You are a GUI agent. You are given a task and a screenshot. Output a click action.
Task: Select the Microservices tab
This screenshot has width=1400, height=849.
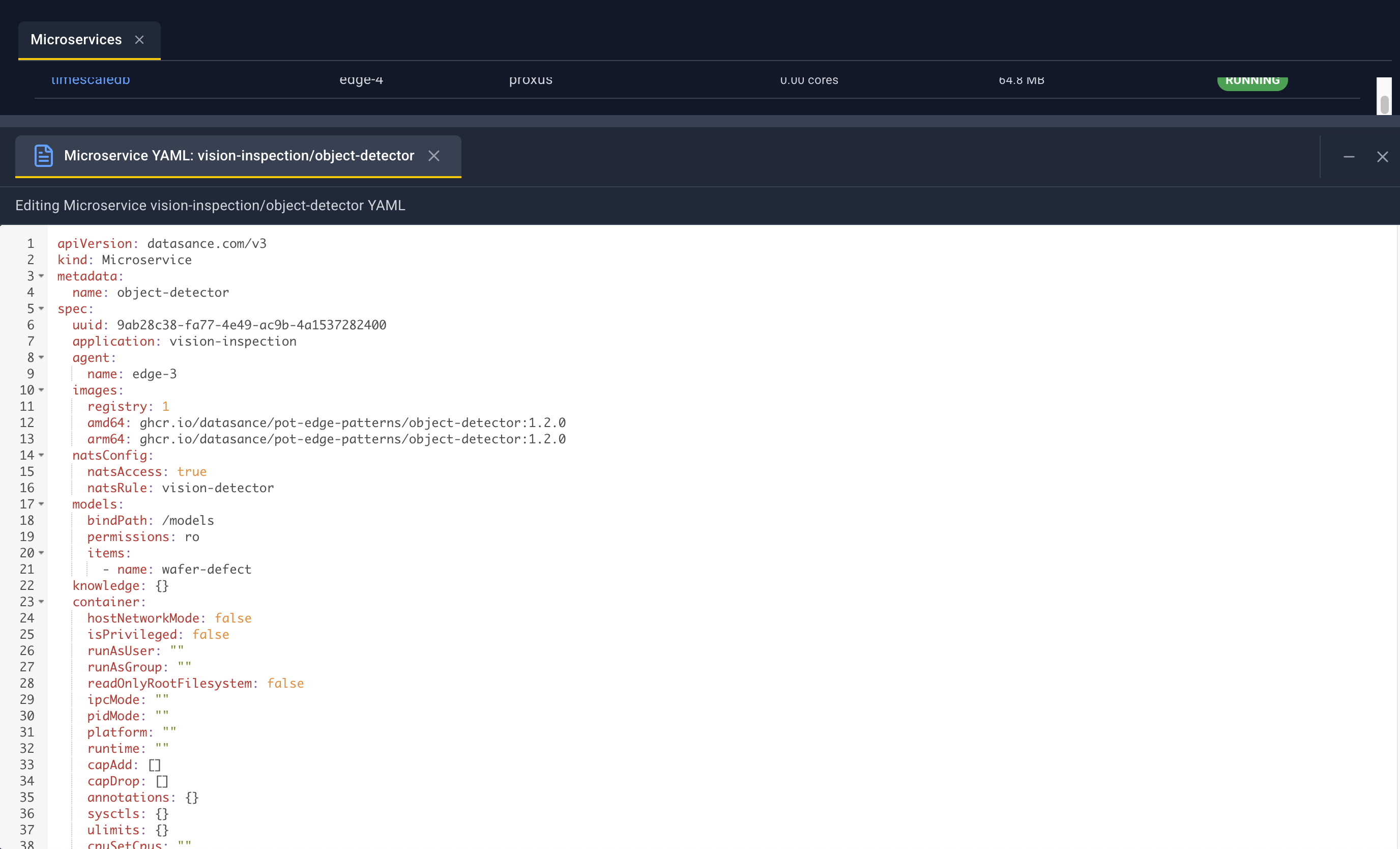[89, 40]
